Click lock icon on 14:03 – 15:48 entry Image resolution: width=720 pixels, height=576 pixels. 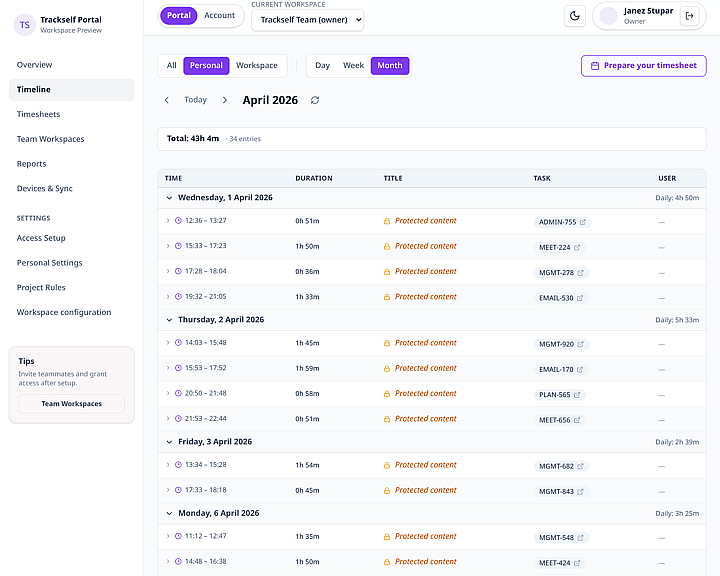pyautogui.click(x=387, y=343)
